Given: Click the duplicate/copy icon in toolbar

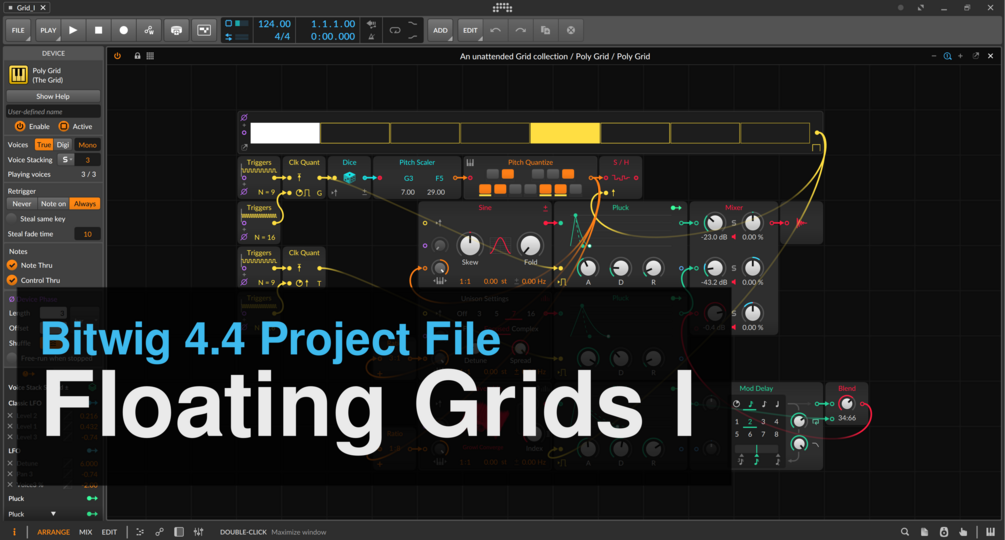Looking at the screenshot, I should pyautogui.click(x=545, y=30).
